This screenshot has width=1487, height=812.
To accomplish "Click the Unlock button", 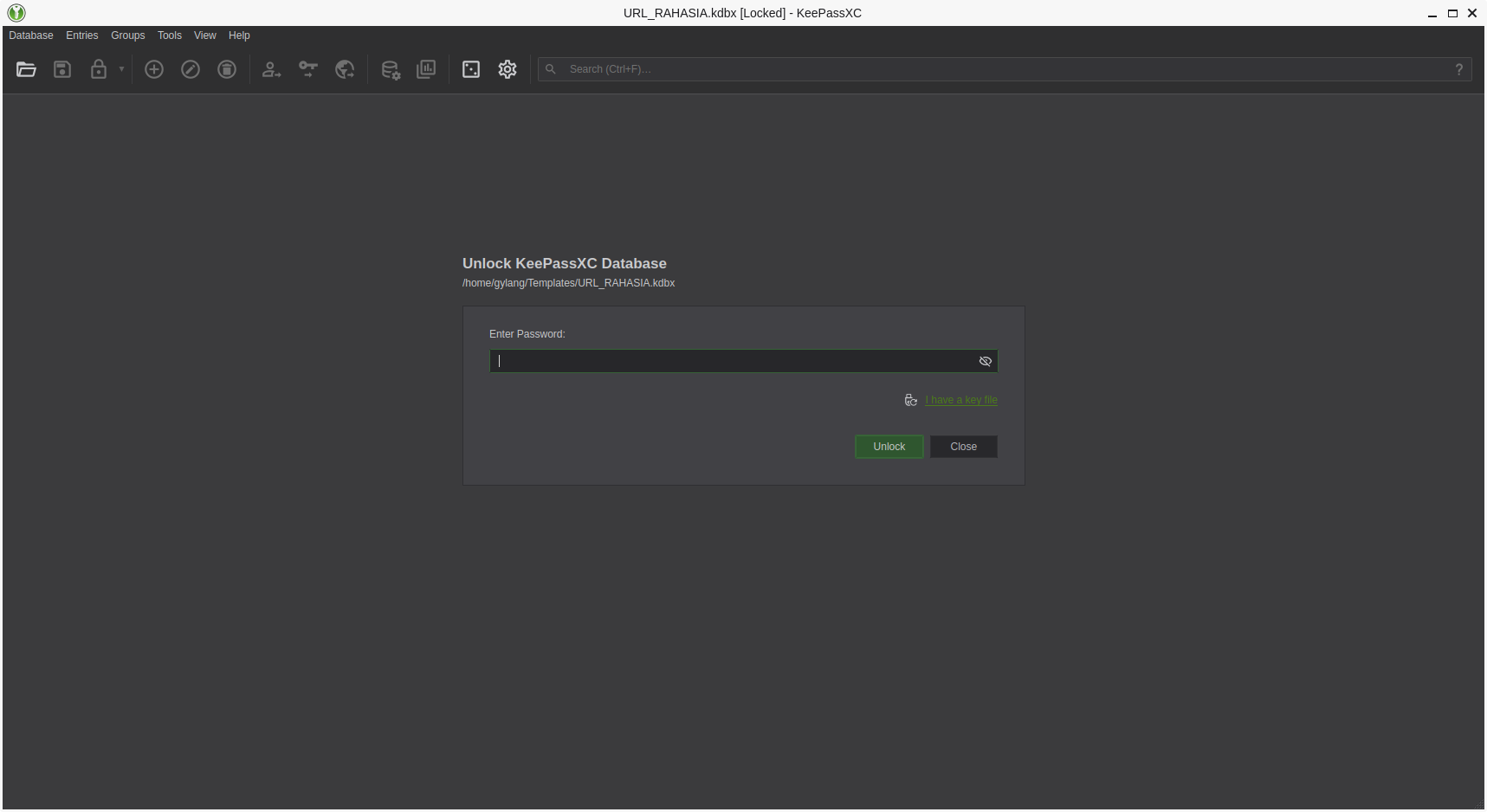I will 889,446.
